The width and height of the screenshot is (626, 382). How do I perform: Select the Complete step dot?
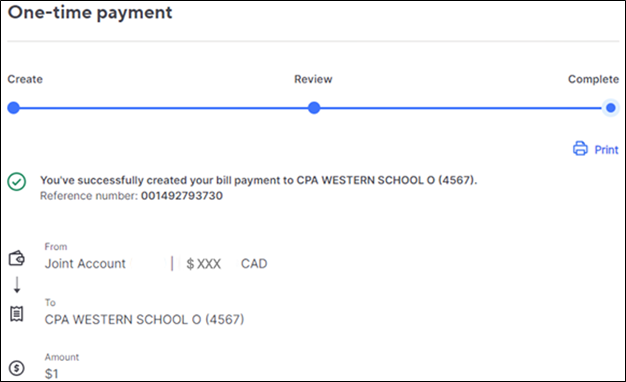[x=610, y=108]
